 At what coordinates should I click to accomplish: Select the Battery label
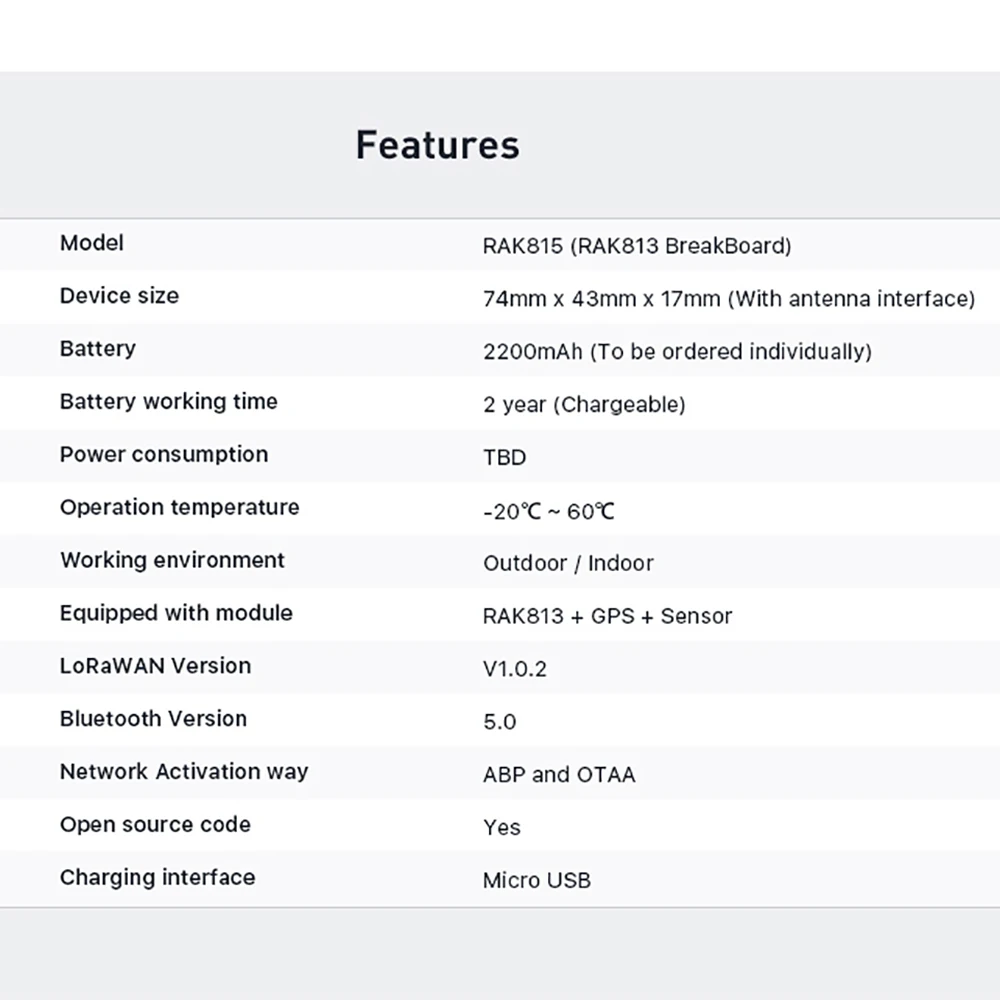[x=98, y=349]
